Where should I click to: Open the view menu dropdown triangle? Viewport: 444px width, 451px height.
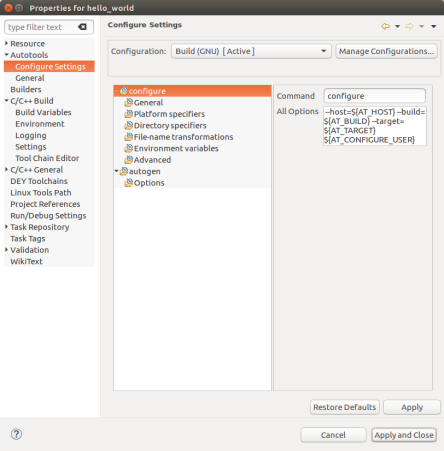point(433,26)
